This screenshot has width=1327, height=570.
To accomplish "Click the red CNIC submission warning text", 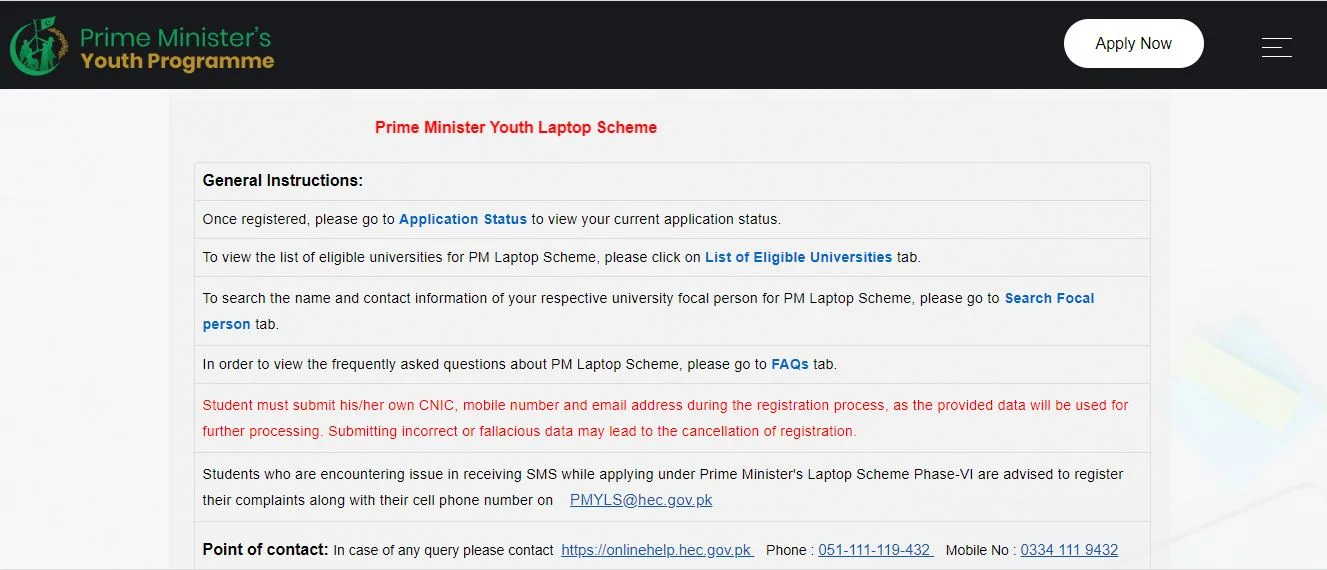I will [x=665, y=418].
